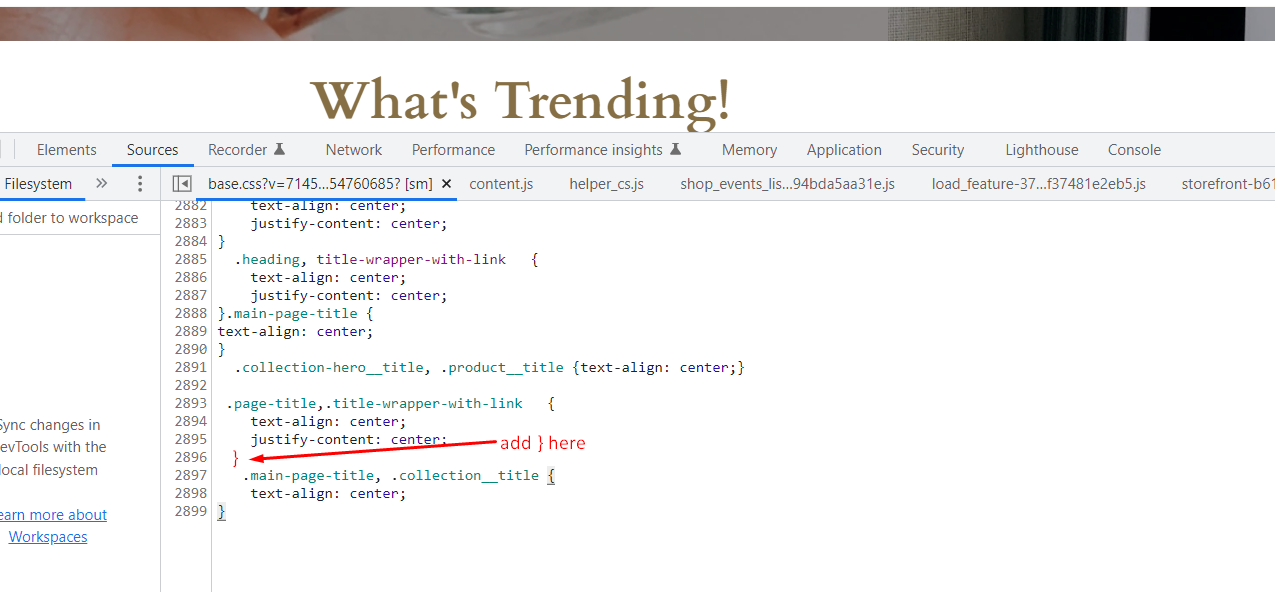Open the Recorder tab
The height and width of the screenshot is (592, 1275).
click(x=246, y=150)
